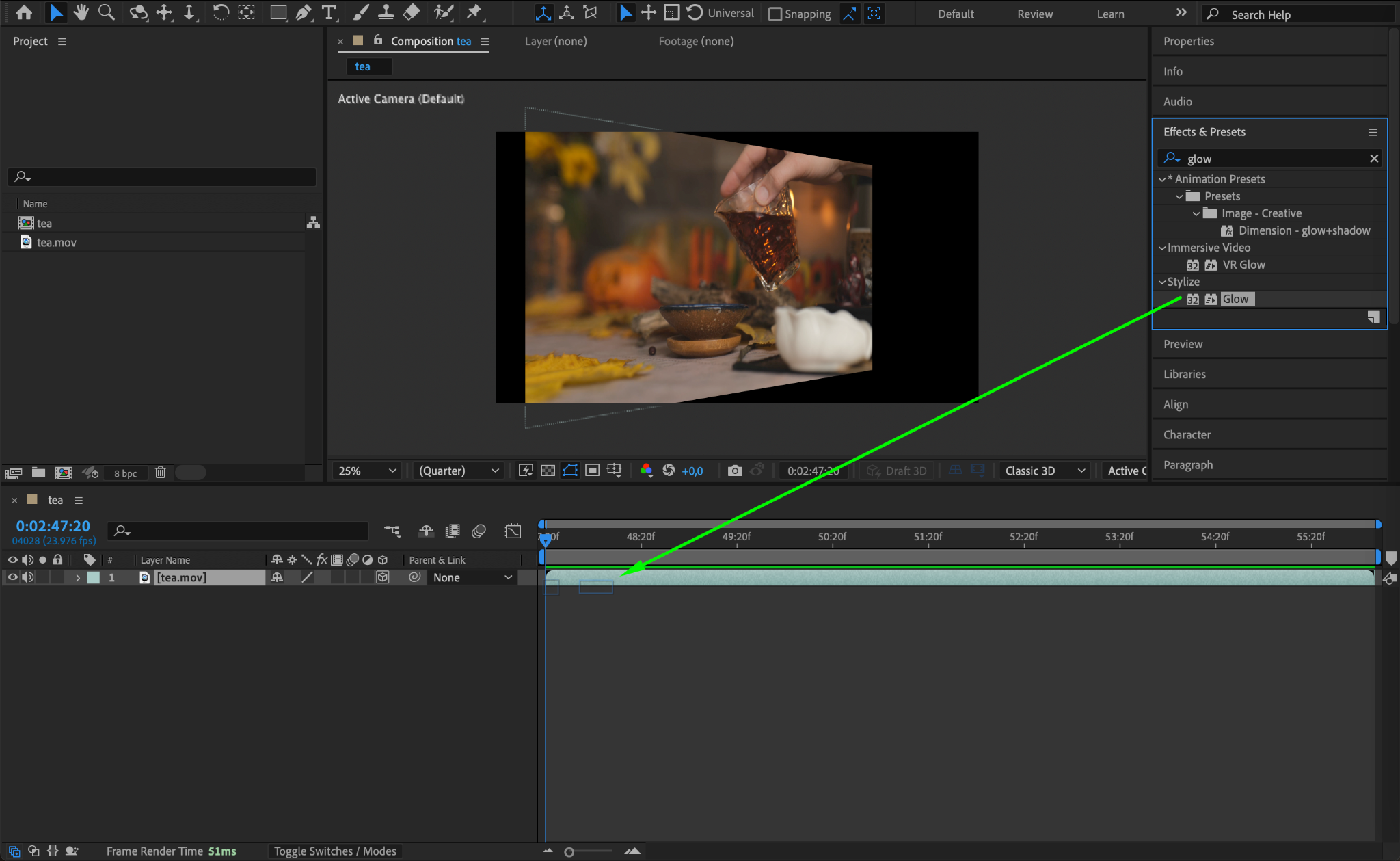
Task: Click the trash icon in Project panel
Action: (160, 473)
